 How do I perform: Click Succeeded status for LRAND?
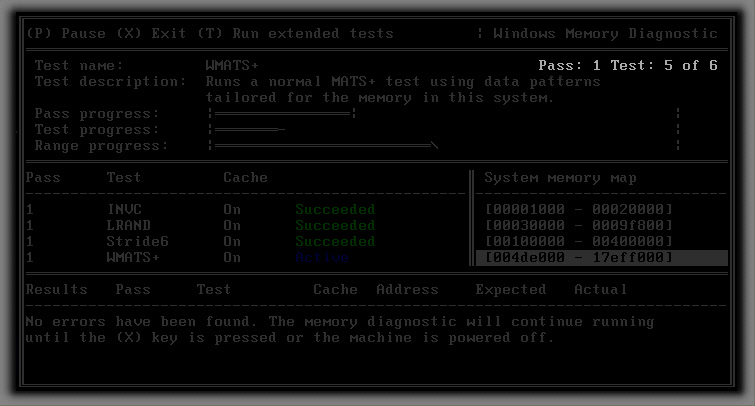[x=335, y=225]
